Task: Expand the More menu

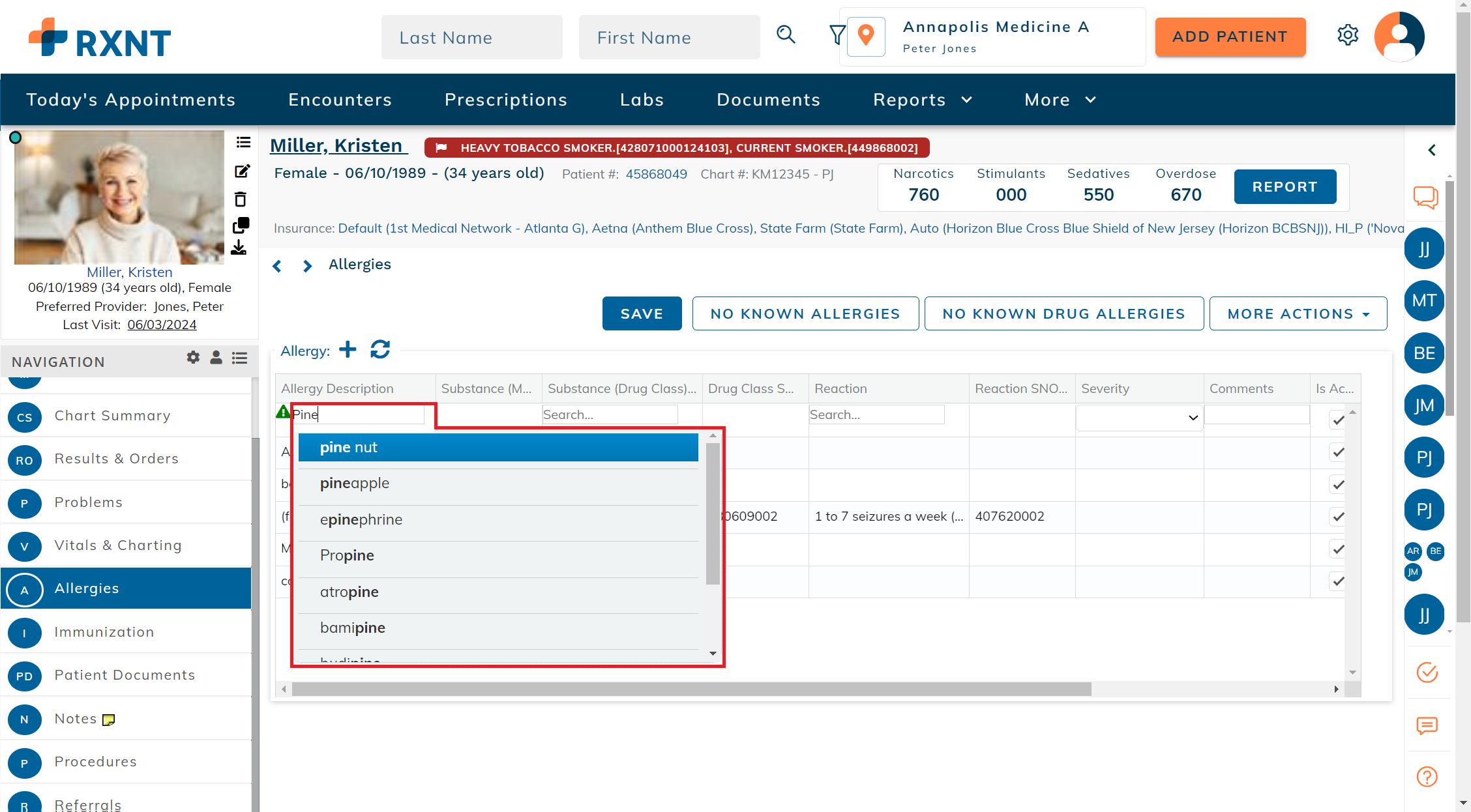Action: 1060,100
